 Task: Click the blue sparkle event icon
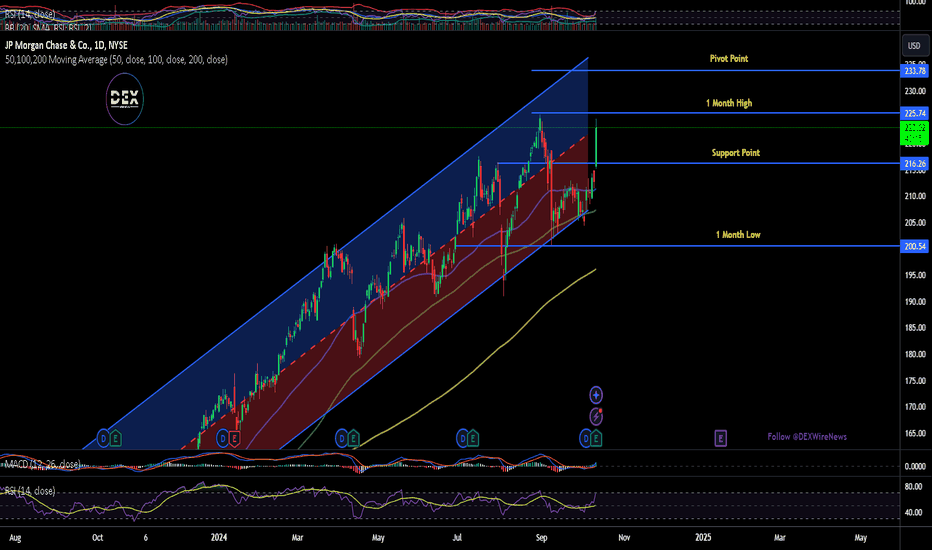[x=596, y=395]
